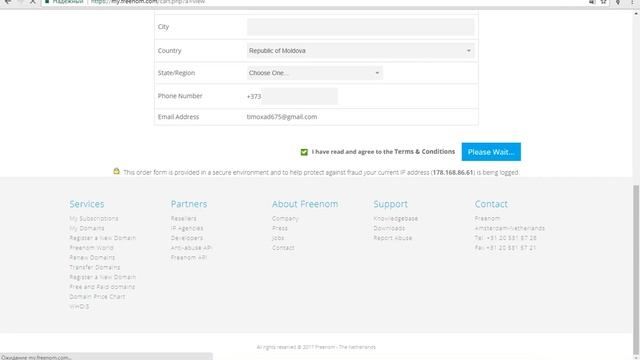
Task: Select the email address timoxad675@gmail.com text
Action: pyautogui.click(x=282, y=117)
